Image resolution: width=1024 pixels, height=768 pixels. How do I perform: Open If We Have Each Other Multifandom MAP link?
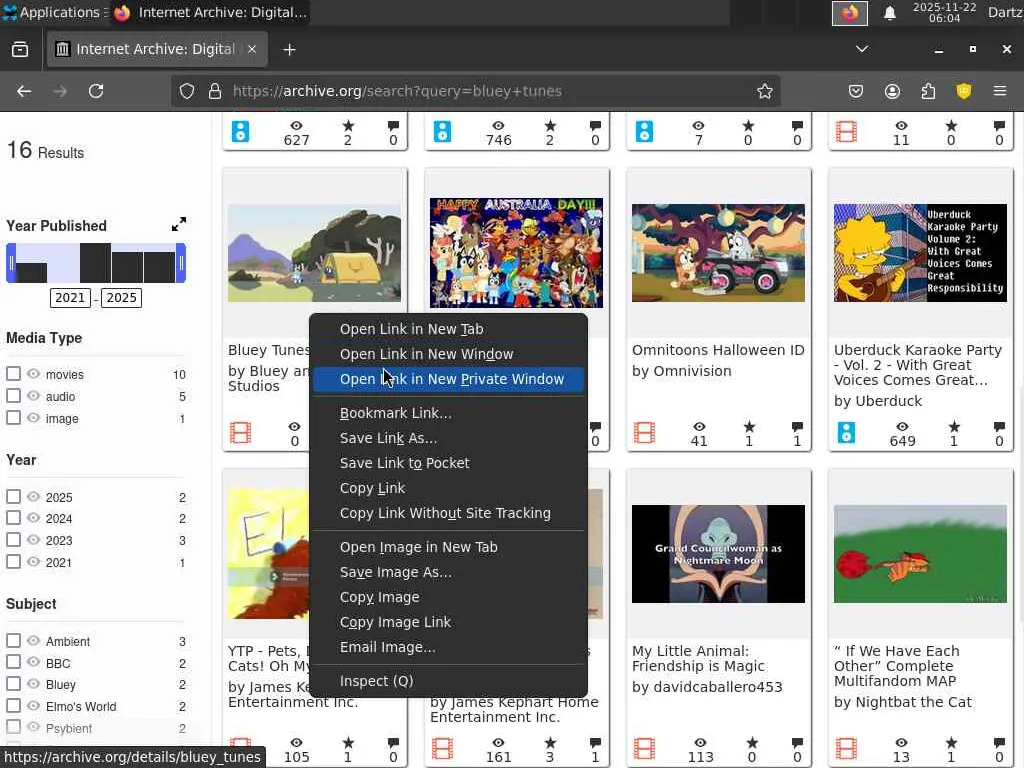(897, 666)
